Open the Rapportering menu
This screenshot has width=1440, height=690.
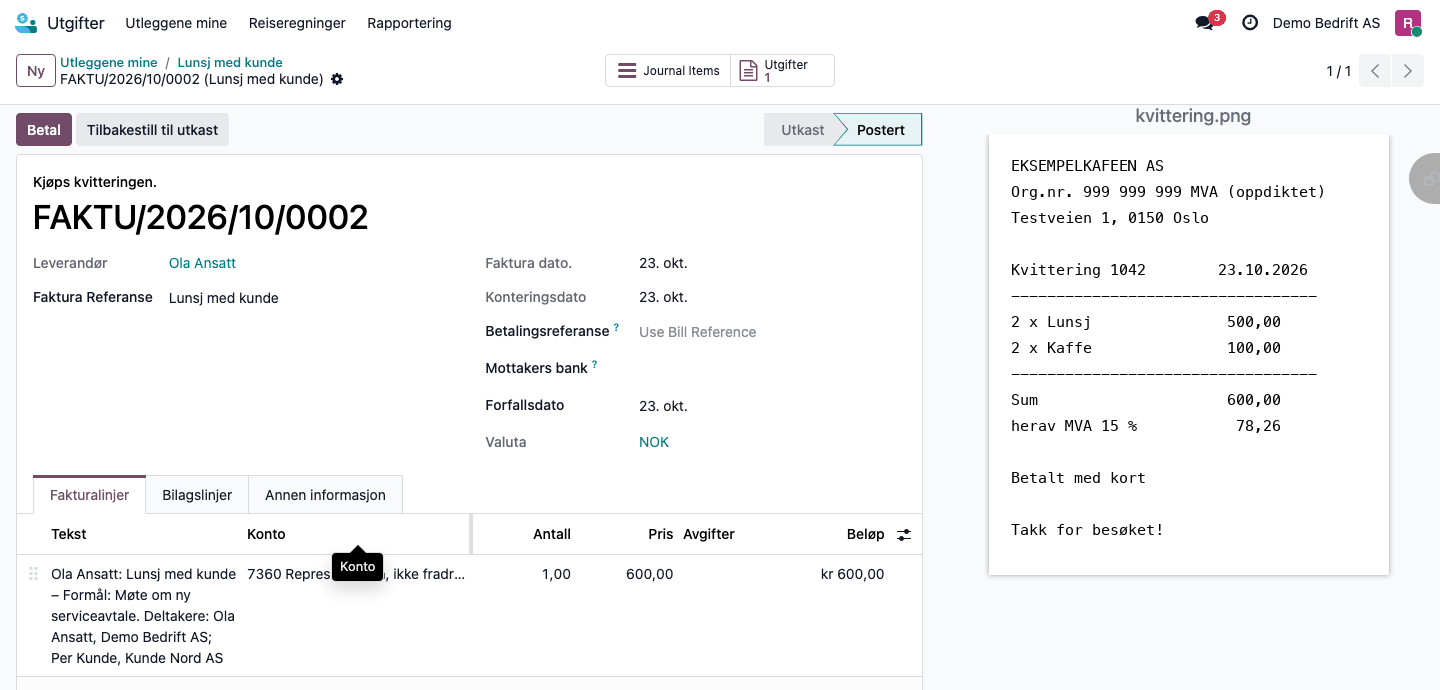coord(409,23)
